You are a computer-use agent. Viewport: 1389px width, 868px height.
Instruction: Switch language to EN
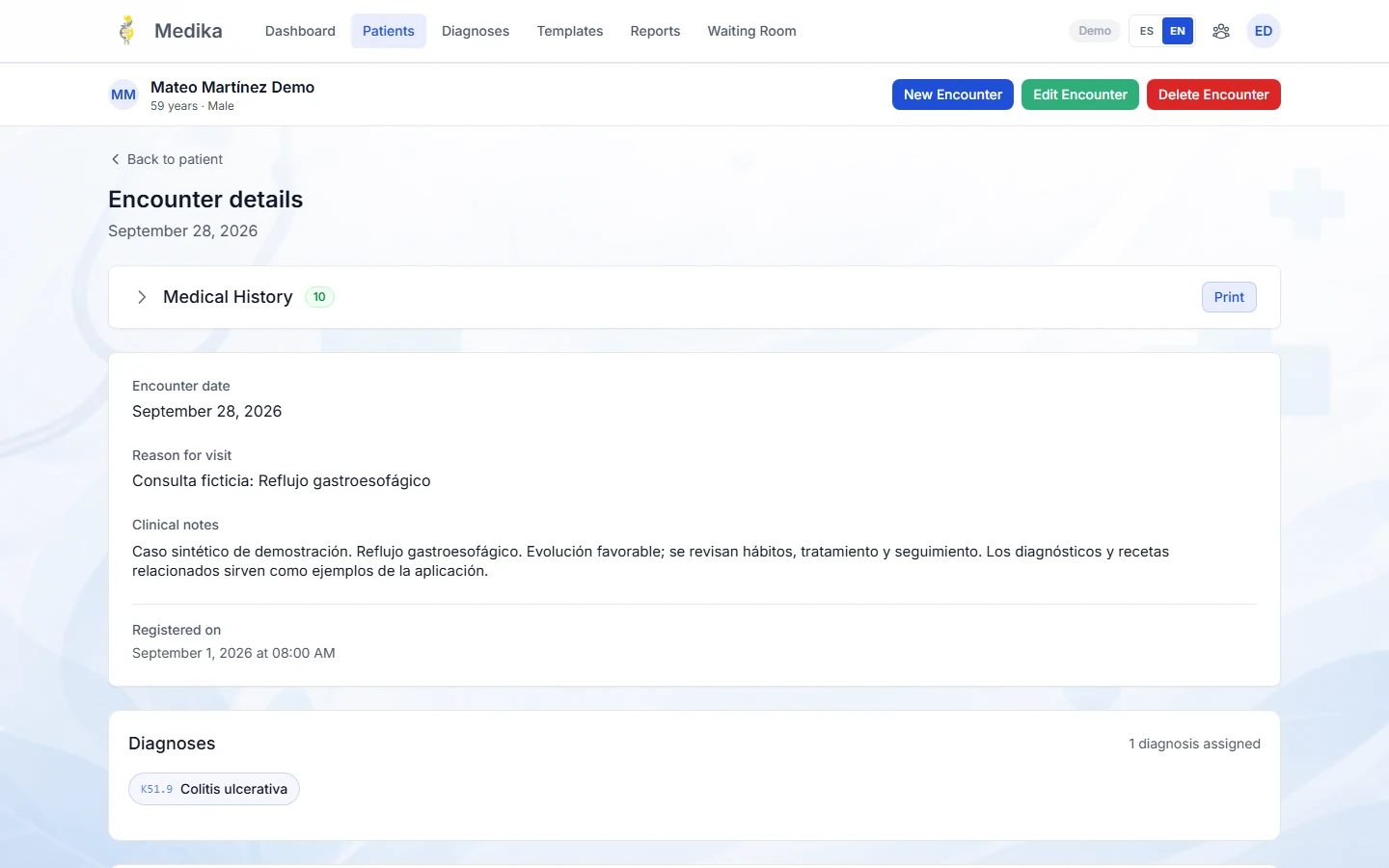pos(1178,31)
